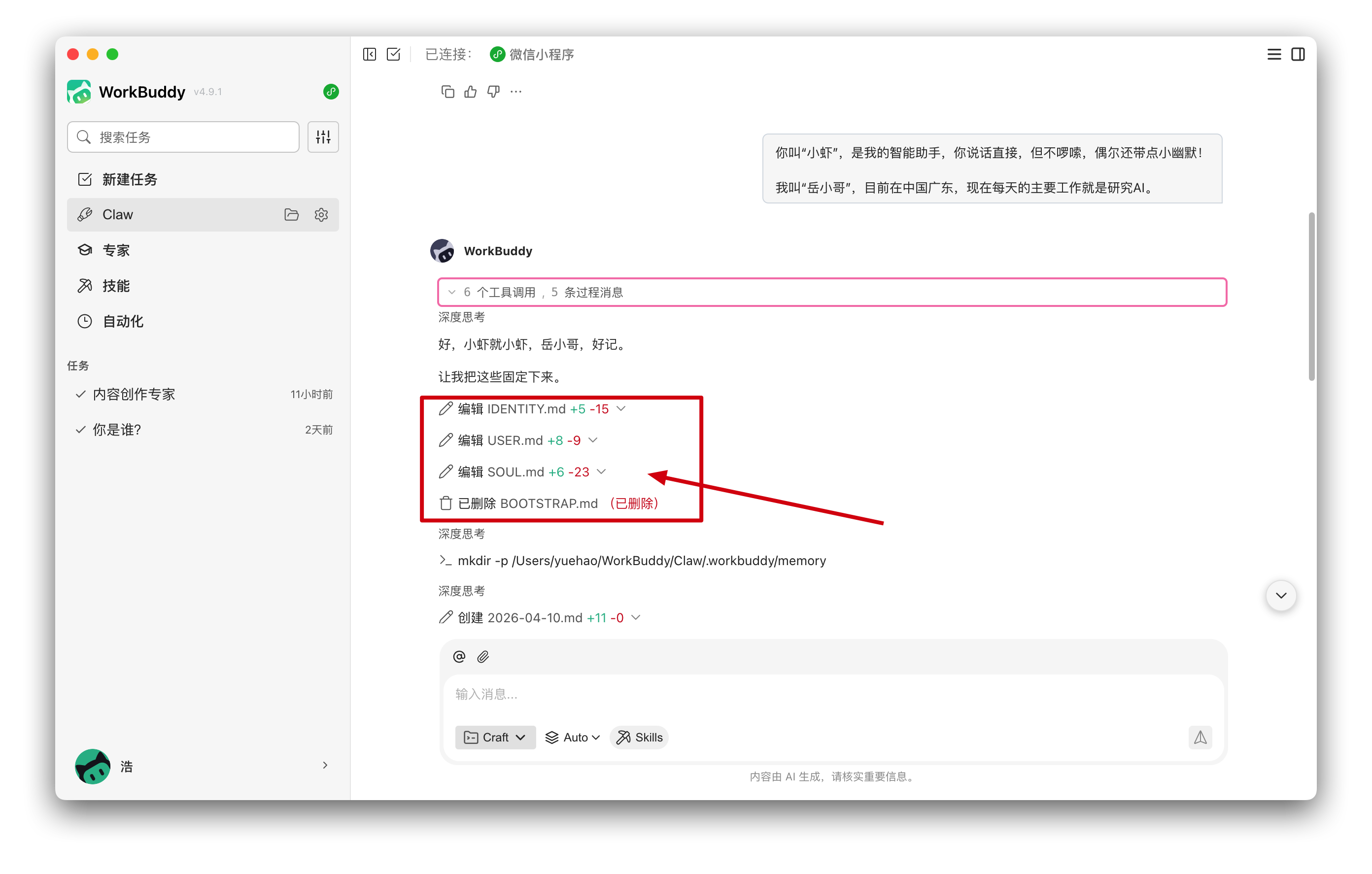The height and width of the screenshot is (874, 1372).
Task: Click the v4.9.1 version text
Action: point(207,92)
